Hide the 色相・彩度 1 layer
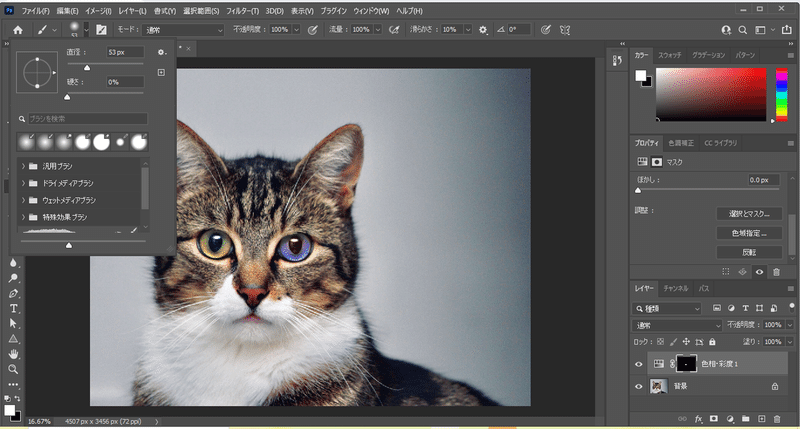 point(639,364)
